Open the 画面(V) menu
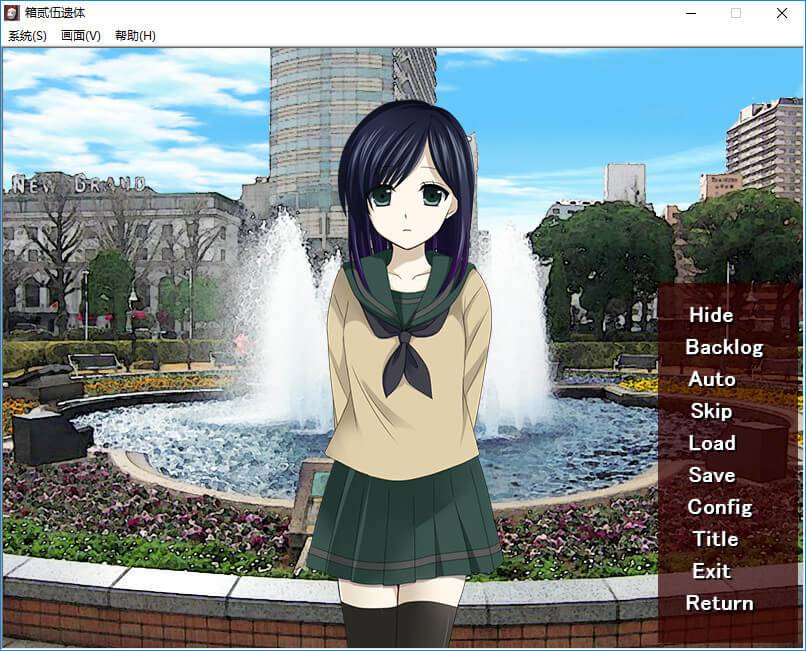 [81, 36]
